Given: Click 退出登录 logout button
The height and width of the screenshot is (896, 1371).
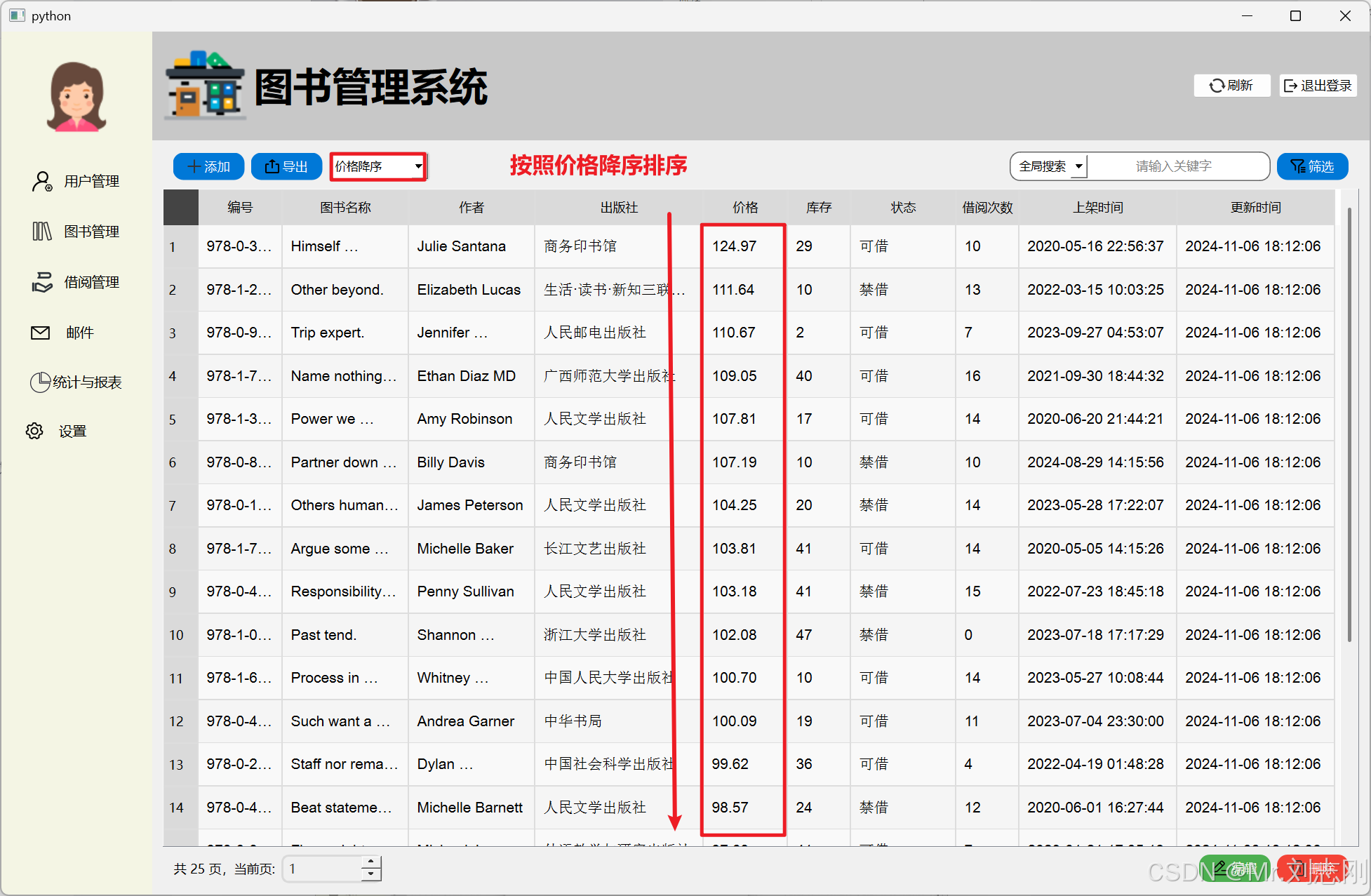Looking at the screenshot, I should [1318, 86].
